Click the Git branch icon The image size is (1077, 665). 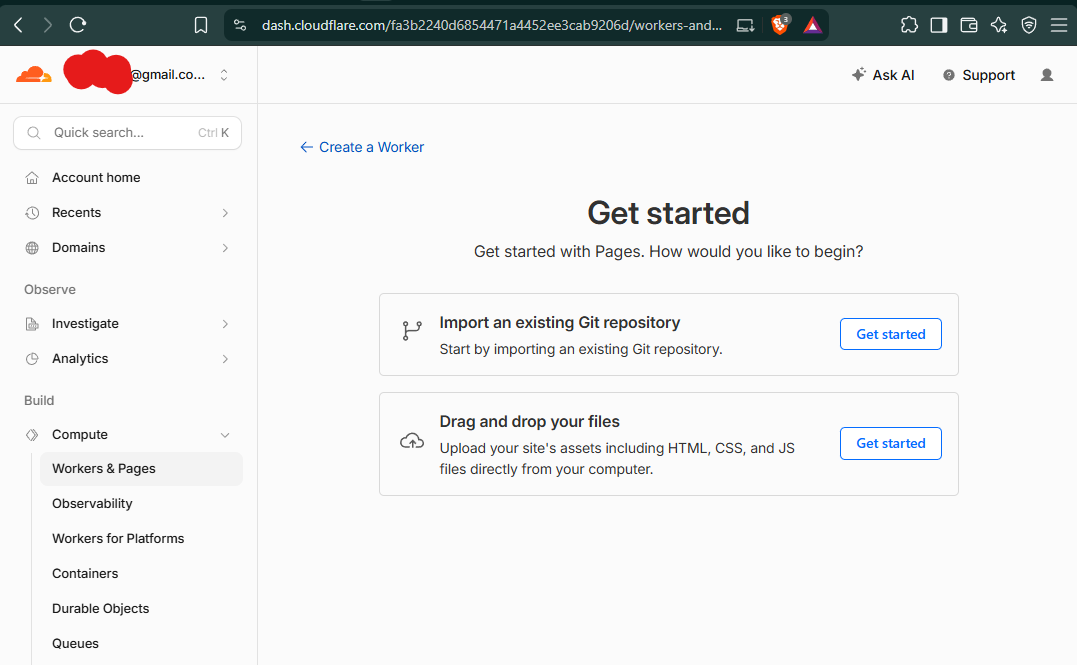click(412, 330)
